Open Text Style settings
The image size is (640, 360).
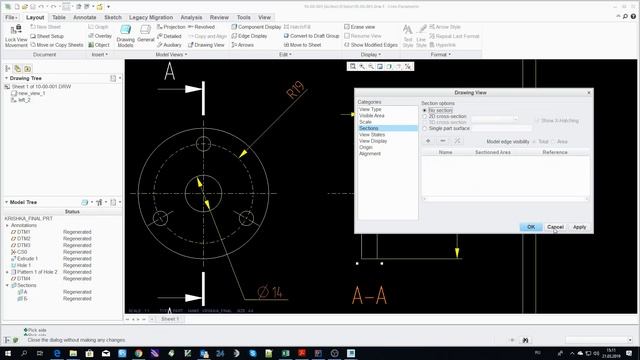click(x=408, y=36)
